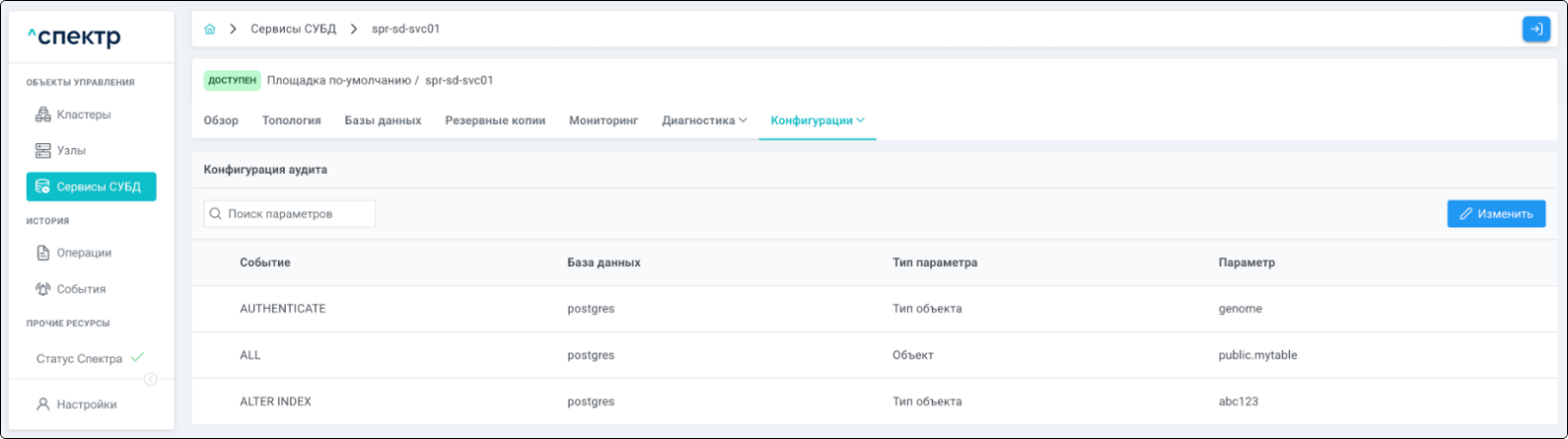Click the Настройки user icon

click(43, 405)
